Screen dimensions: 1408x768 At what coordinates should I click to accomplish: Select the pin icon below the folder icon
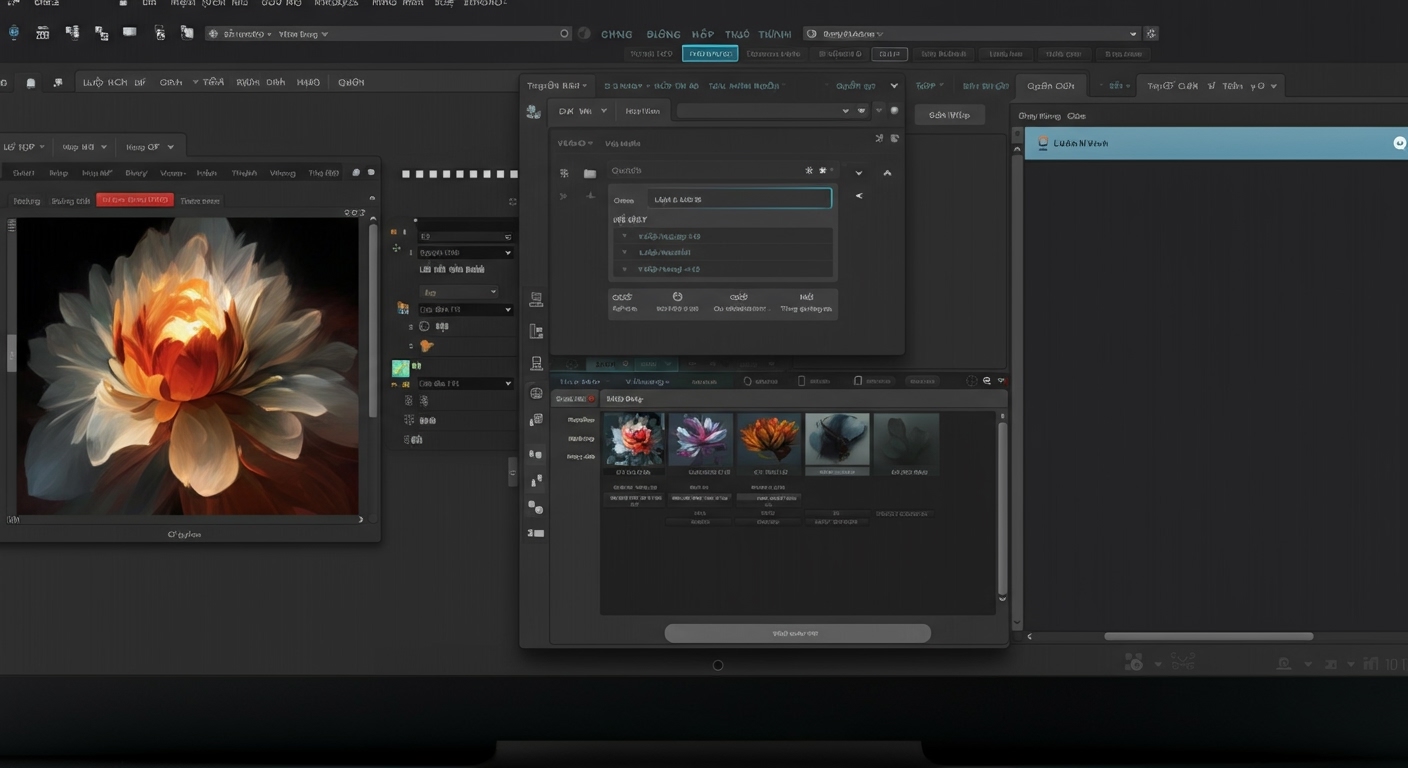[x=590, y=196]
